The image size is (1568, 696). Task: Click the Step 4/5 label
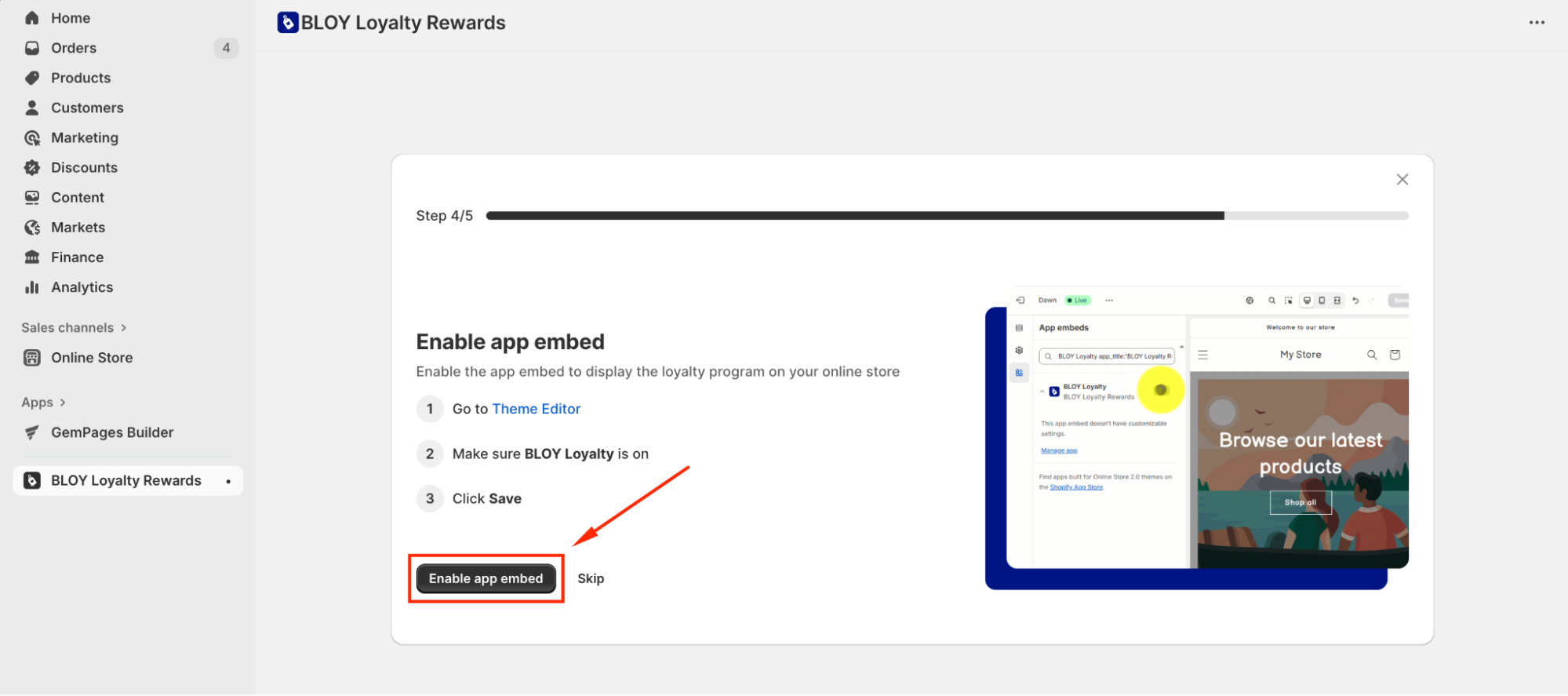pyautogui.click(x=445, y=216)
